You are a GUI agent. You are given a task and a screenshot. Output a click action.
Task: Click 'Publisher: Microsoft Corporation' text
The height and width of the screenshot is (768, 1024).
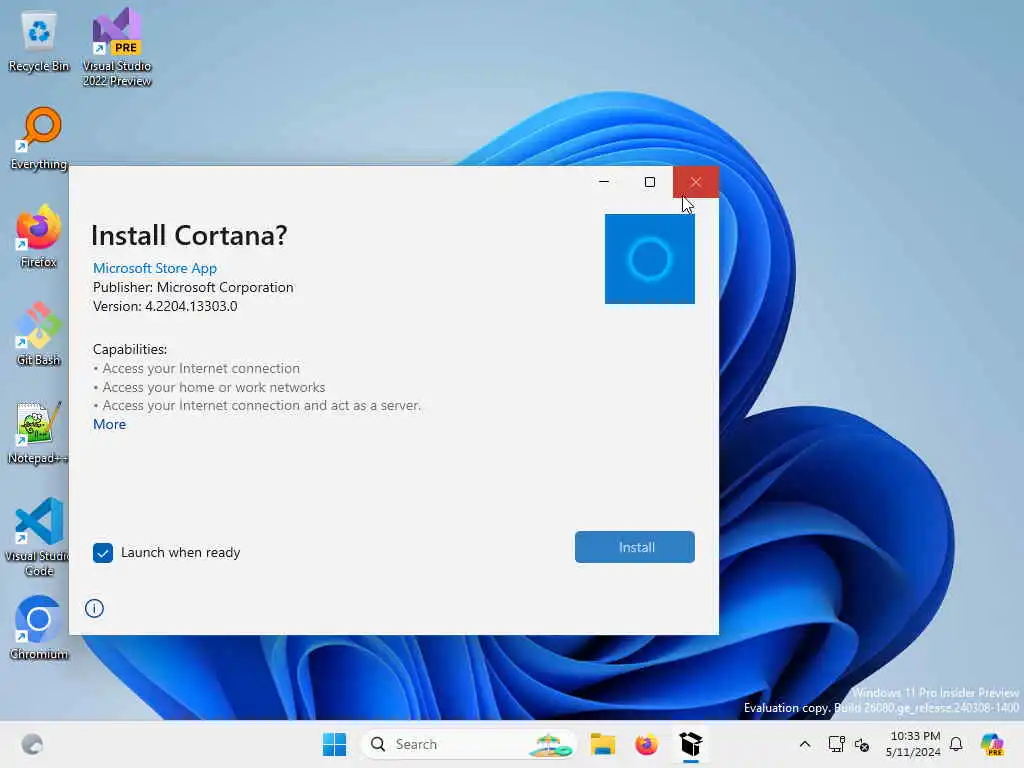[193, 287]
